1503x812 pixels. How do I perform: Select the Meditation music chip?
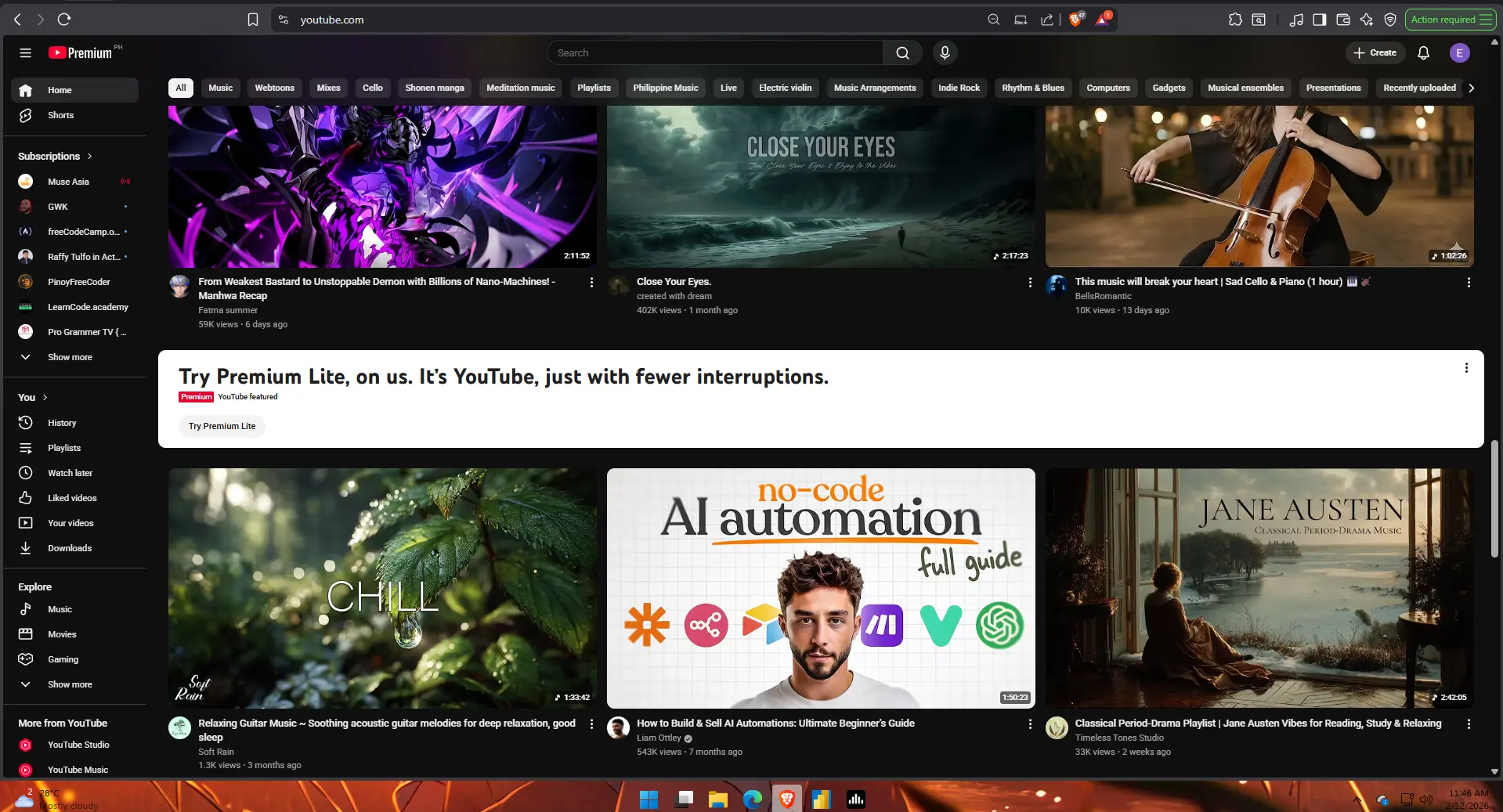[520, 88]
